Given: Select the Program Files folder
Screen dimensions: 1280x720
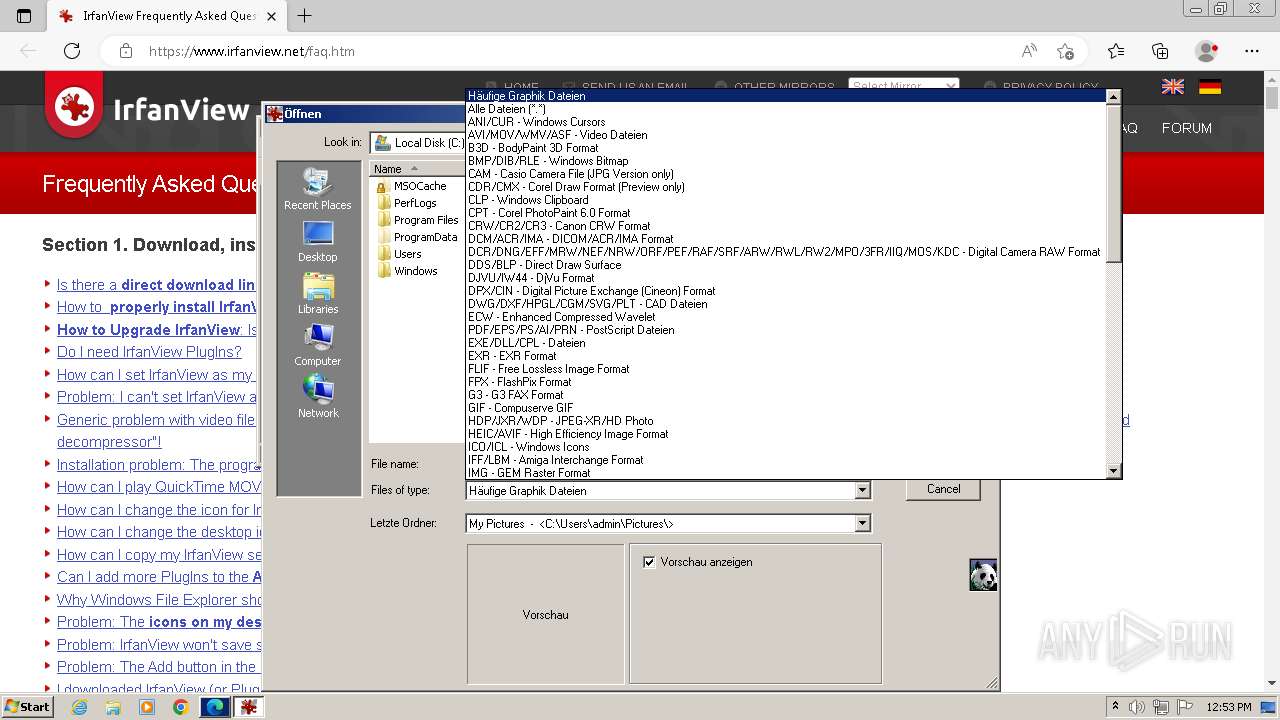Looking at the screenshot, I should pos(417,220).
